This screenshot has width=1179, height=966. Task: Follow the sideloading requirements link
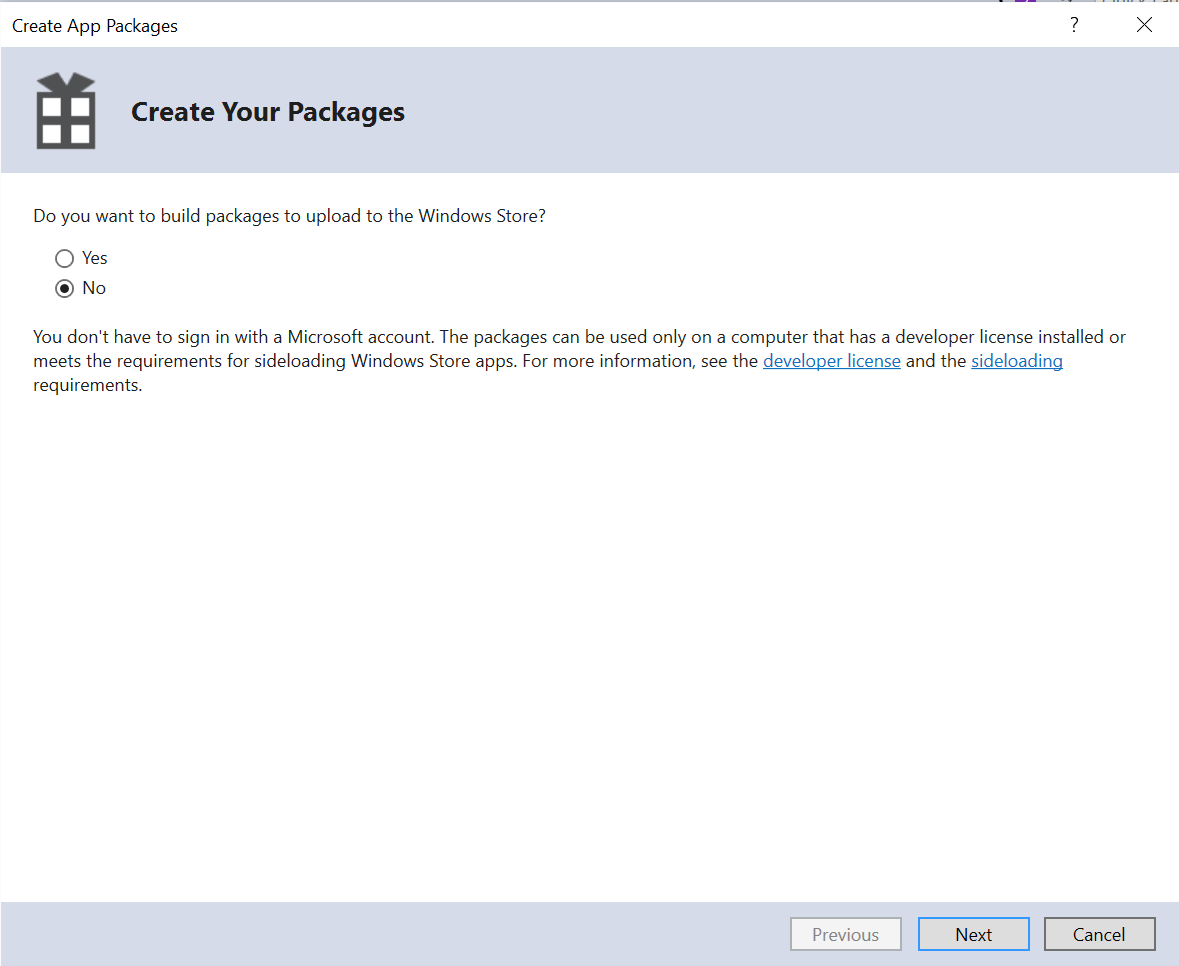point(1016,361)
